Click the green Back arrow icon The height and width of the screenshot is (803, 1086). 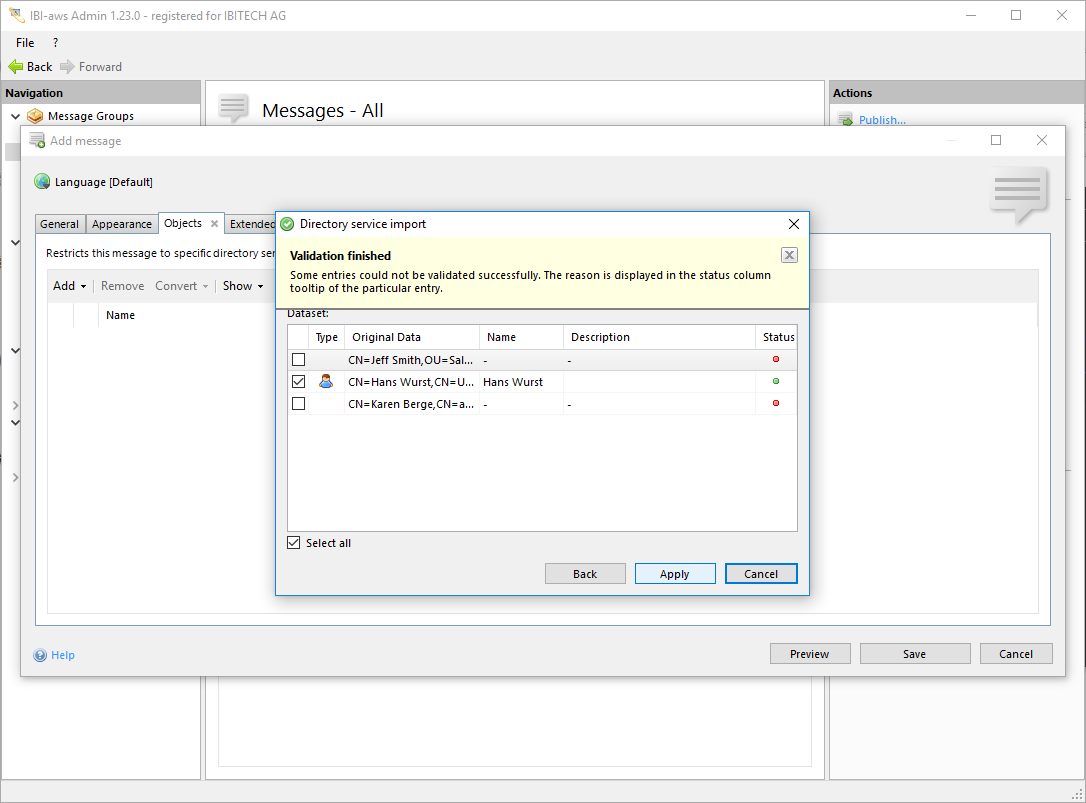point(15,67)
